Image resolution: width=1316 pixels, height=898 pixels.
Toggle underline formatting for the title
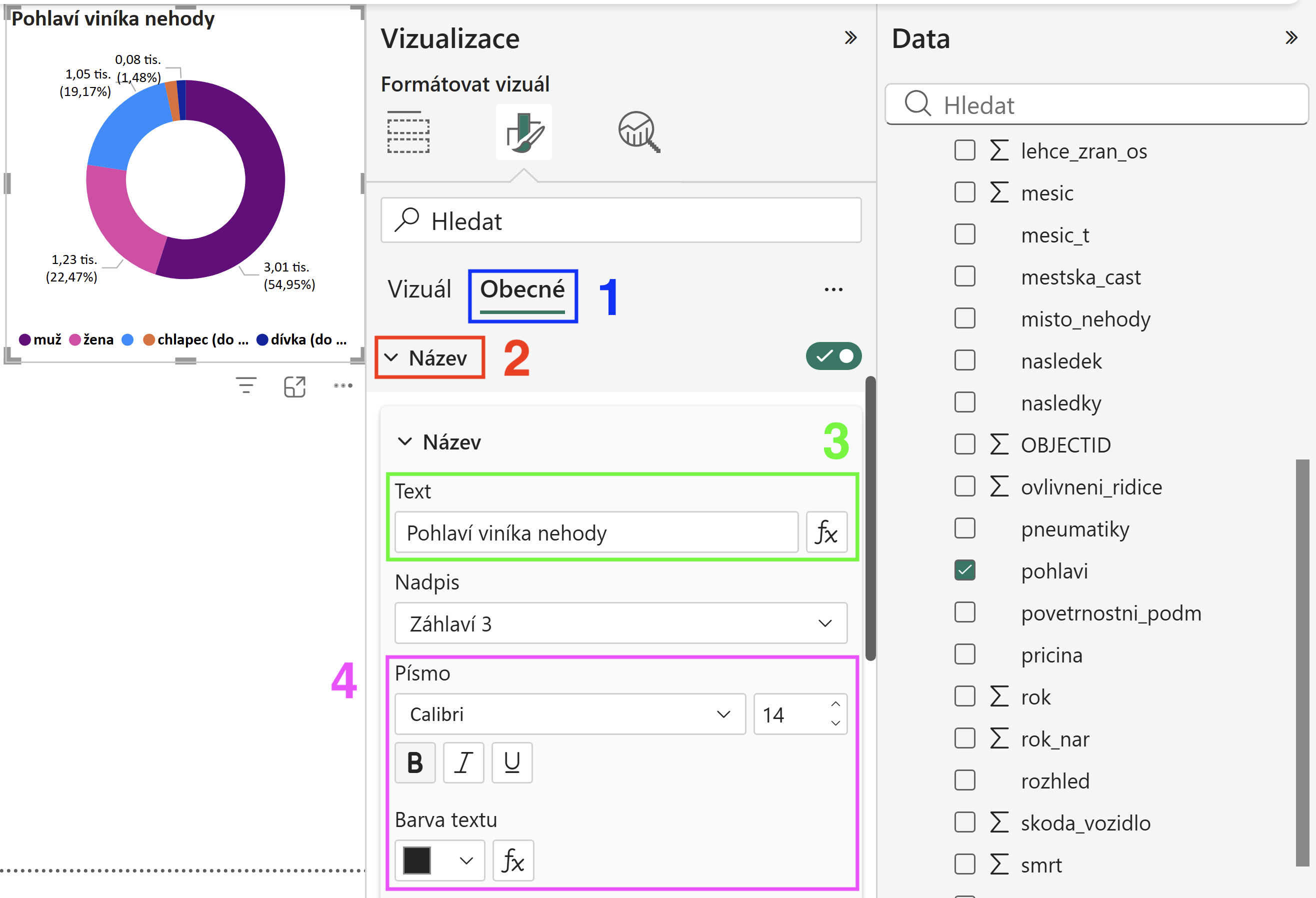tap(512, 762)
